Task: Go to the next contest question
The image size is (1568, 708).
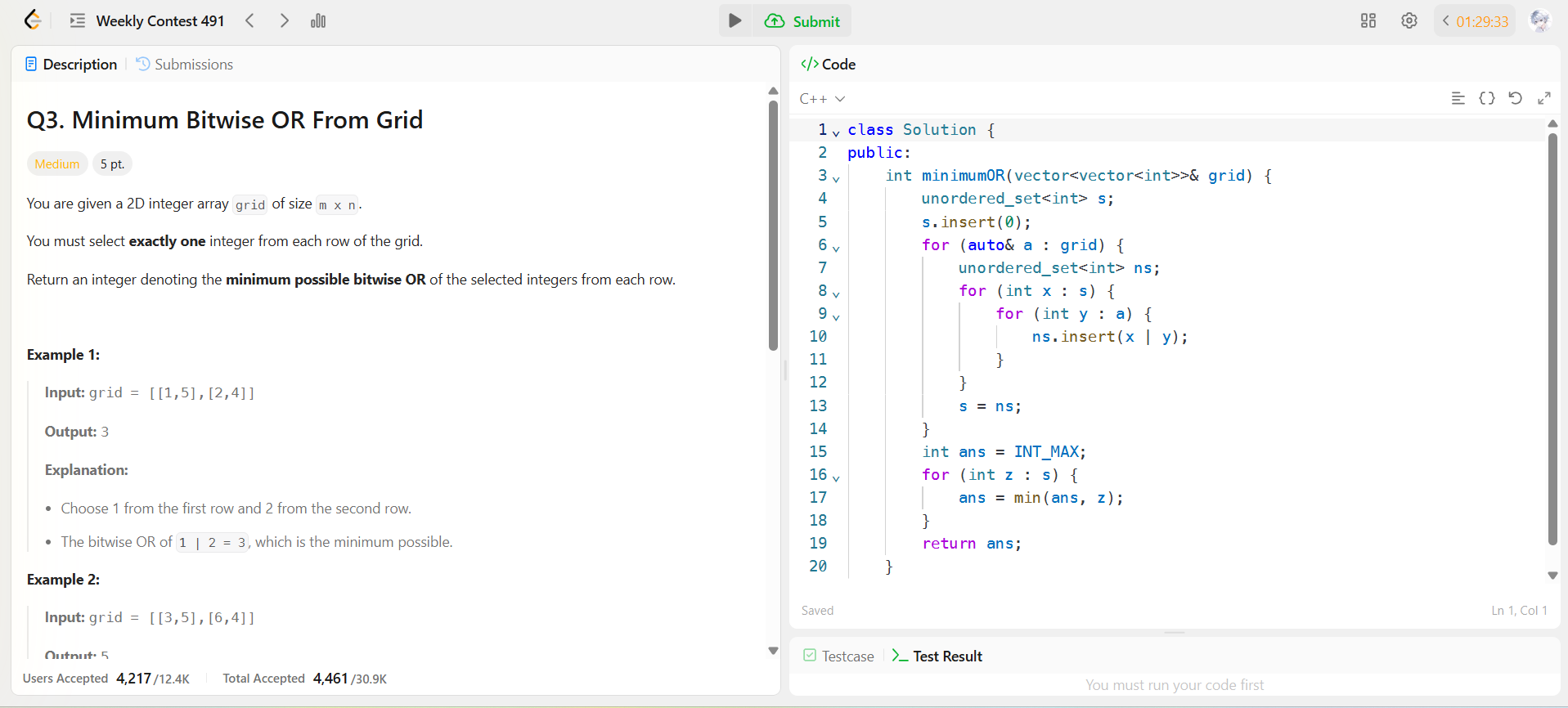Action: [x=284, y=21]
